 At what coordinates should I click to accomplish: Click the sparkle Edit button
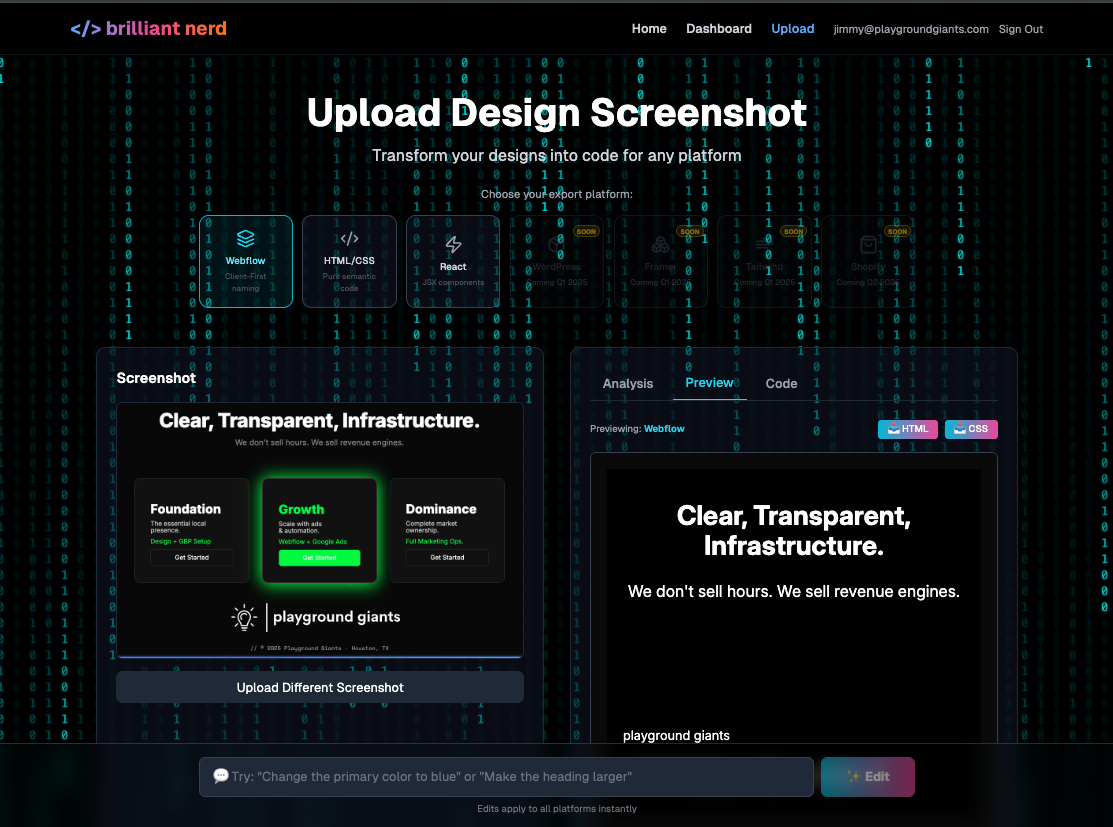867,776
